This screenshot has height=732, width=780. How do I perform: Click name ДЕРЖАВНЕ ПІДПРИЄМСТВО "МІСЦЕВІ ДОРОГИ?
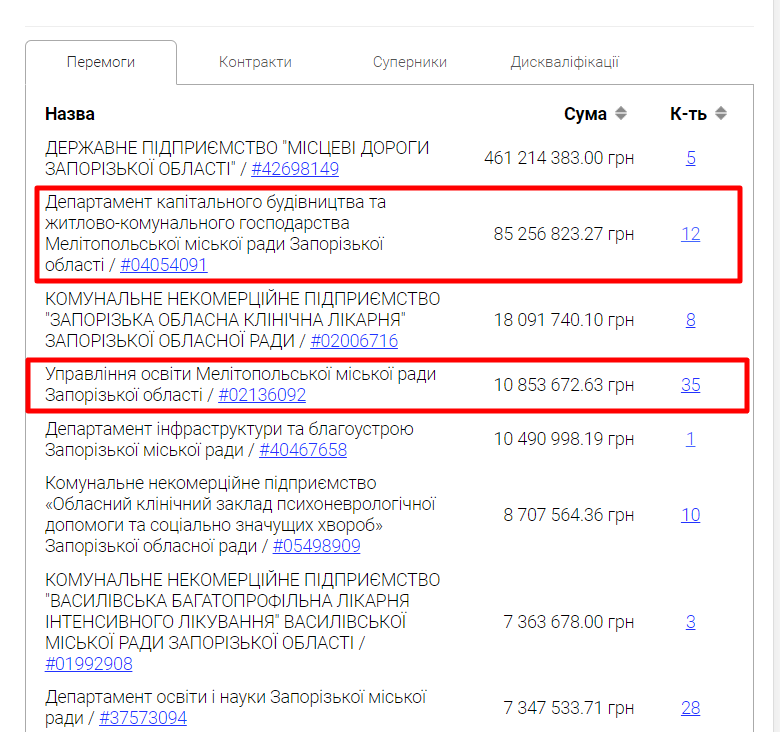point(237,148)
